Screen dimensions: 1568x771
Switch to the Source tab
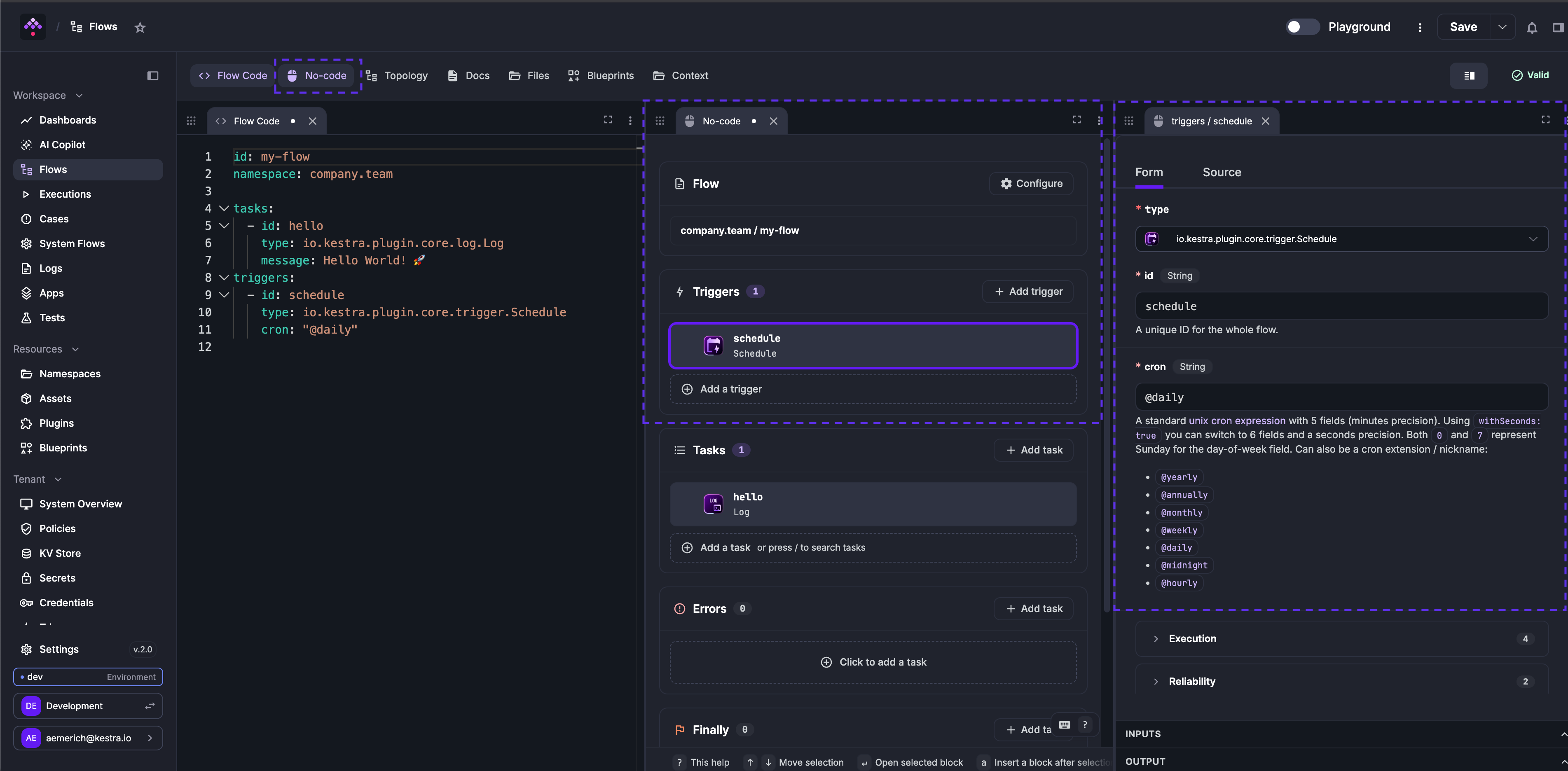(x=1222, y=172)
